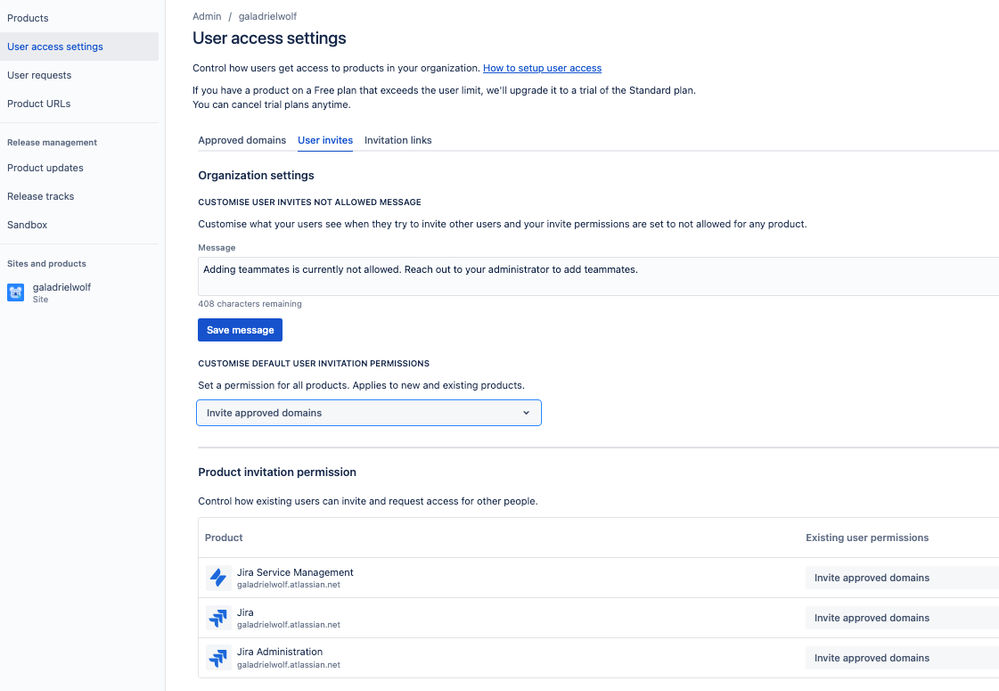Click the Jira Service Management product name
Viewport: 999px width, 691px height.
[x=295, y=573]
